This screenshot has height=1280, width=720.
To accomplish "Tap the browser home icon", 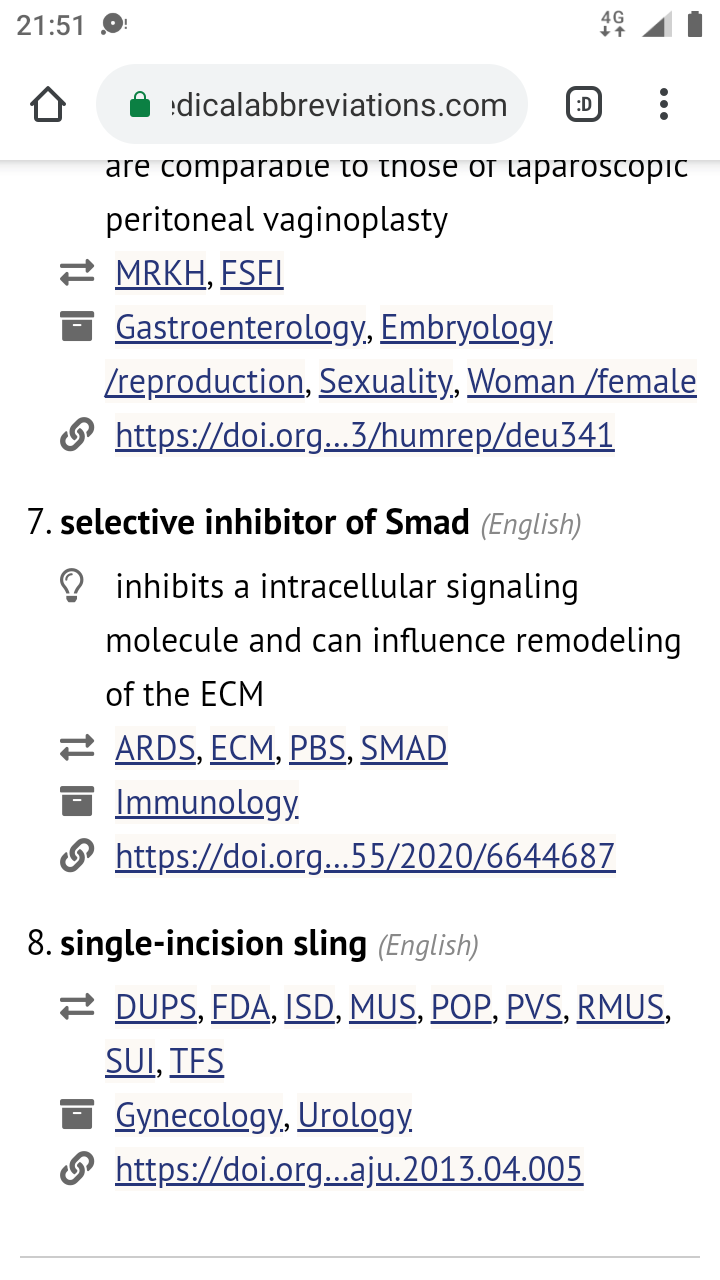I will click(48, 105).
